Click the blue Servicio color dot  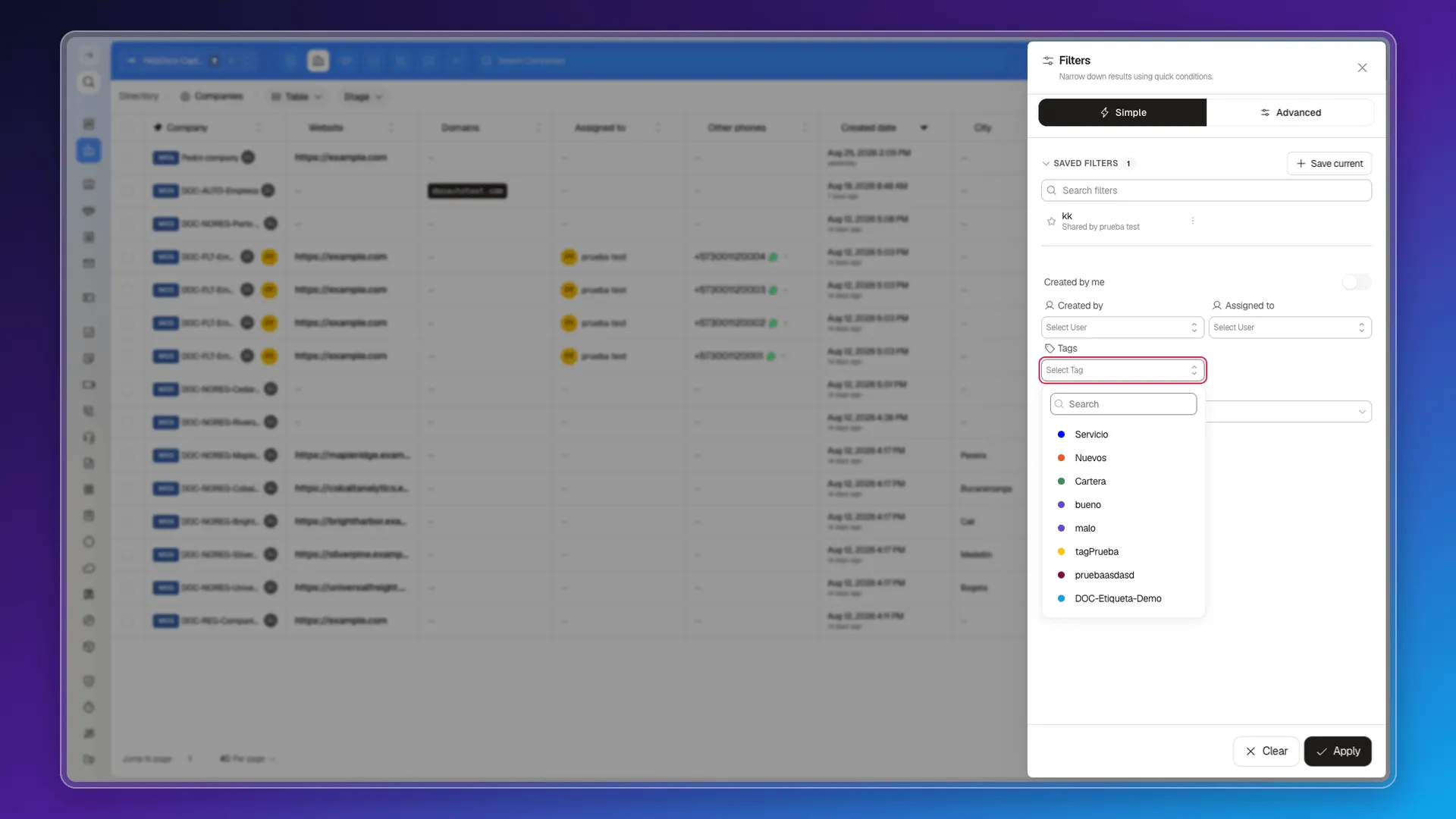(x=1061, y=435)
